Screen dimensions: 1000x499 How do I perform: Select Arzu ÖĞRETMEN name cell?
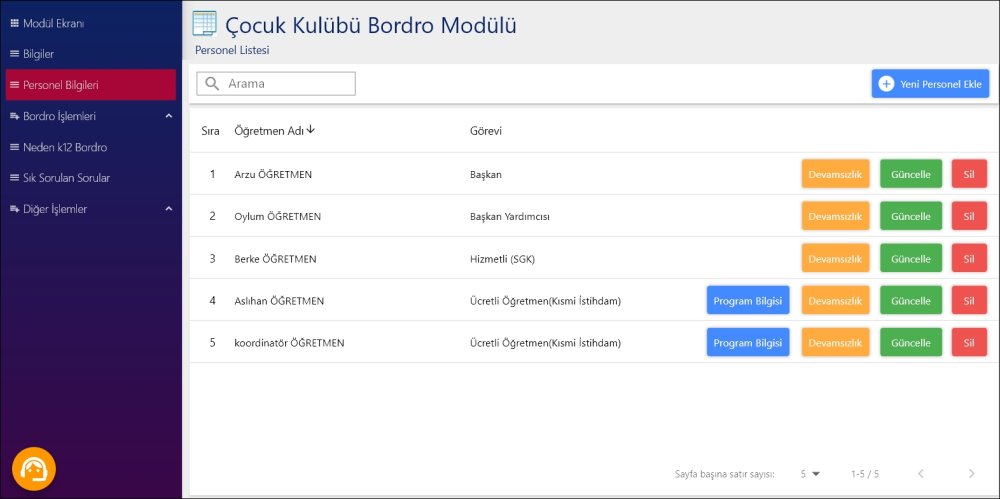[x=274, y=174]
